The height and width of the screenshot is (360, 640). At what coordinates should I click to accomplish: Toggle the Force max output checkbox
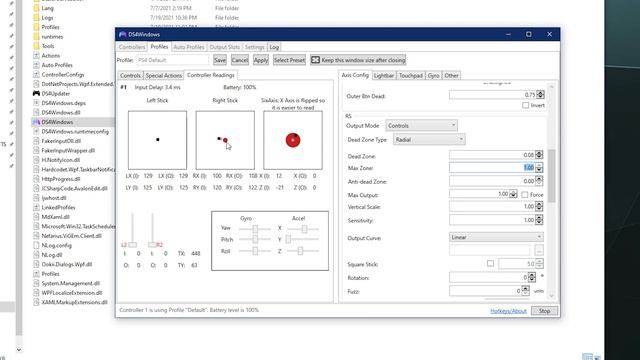click(x=524, y=195)
